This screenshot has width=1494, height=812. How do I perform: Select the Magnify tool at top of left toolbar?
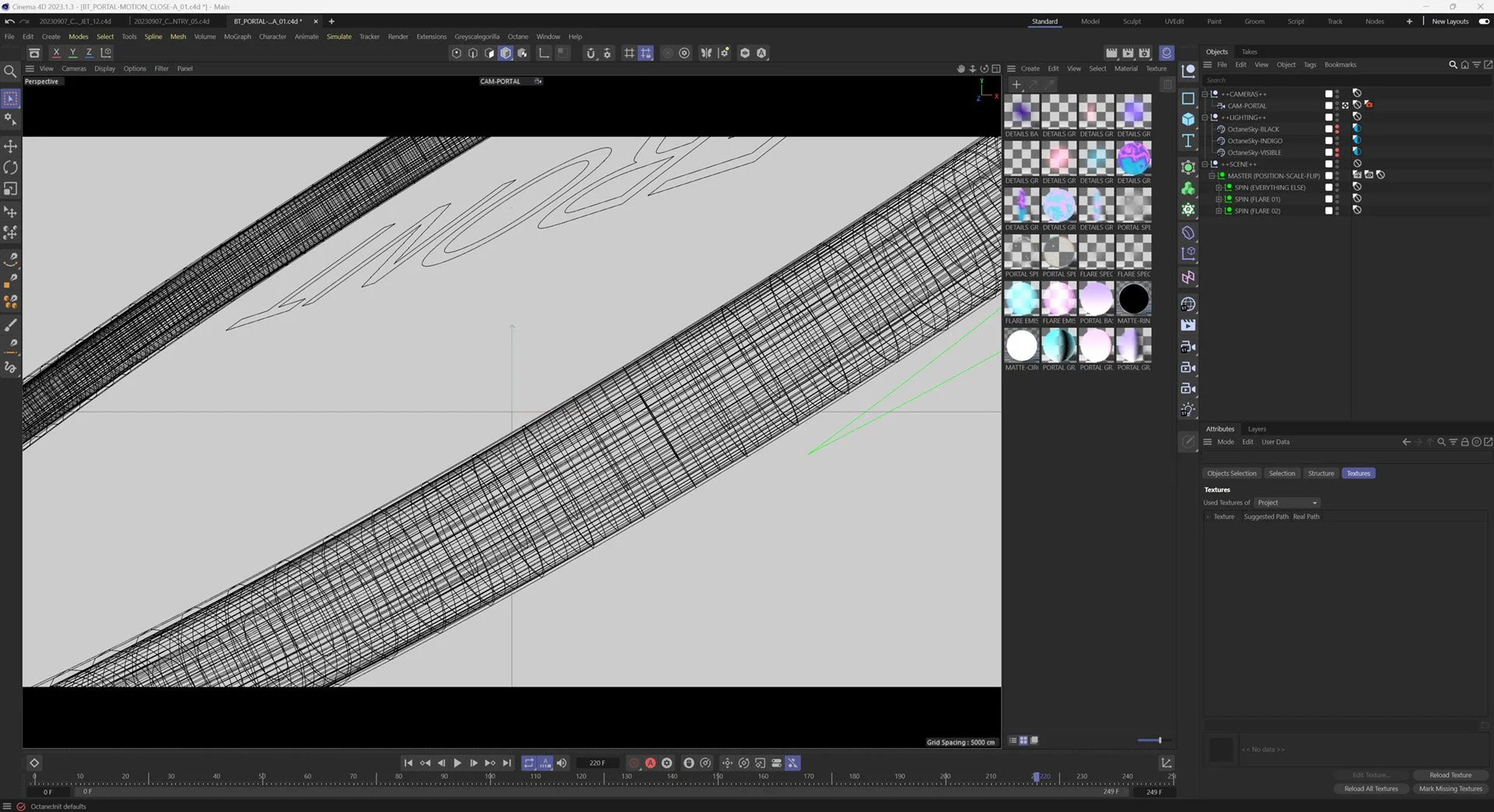click(x=11, y=72)
